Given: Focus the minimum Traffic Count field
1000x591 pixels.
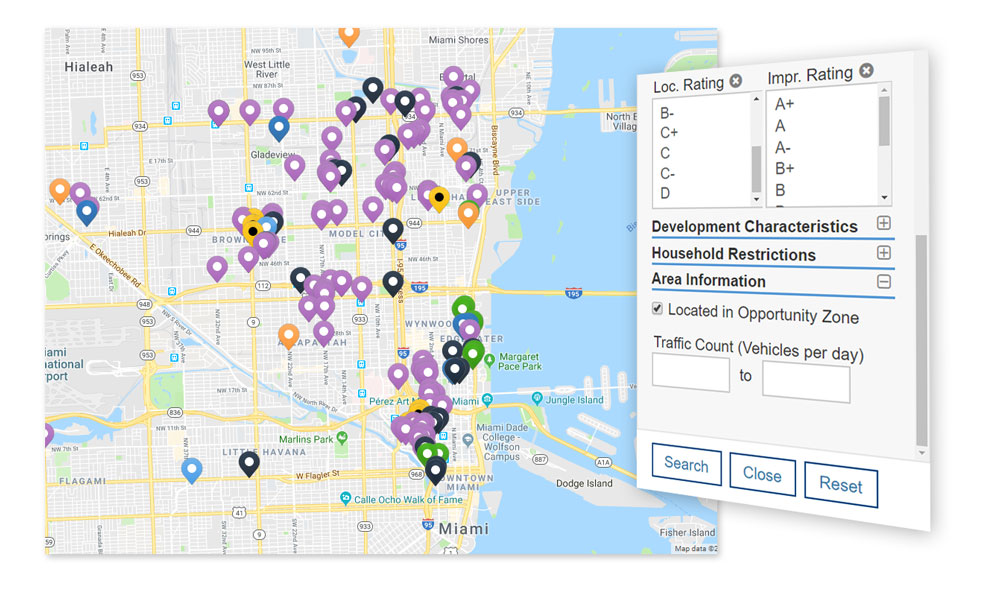Looking at the screenshot, I should (691, 374).
